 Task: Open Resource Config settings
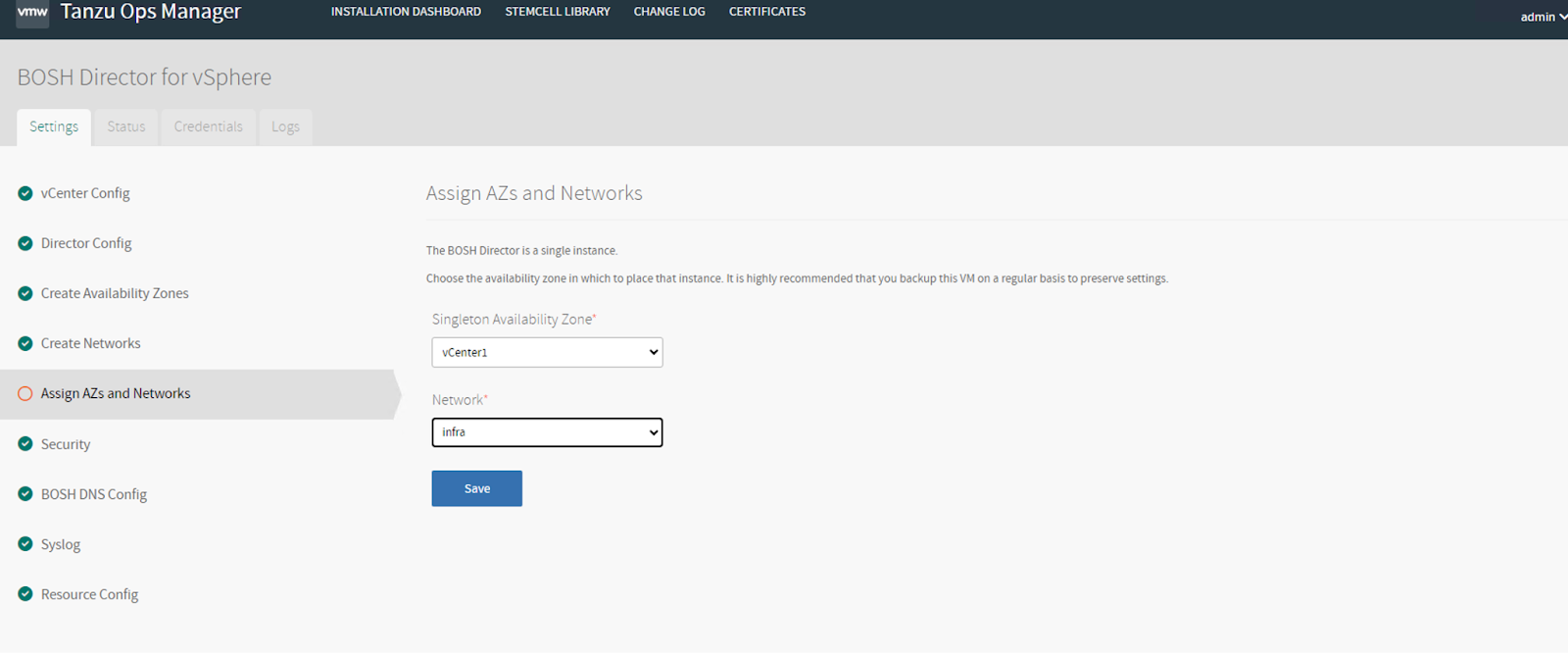coord(89,594)
